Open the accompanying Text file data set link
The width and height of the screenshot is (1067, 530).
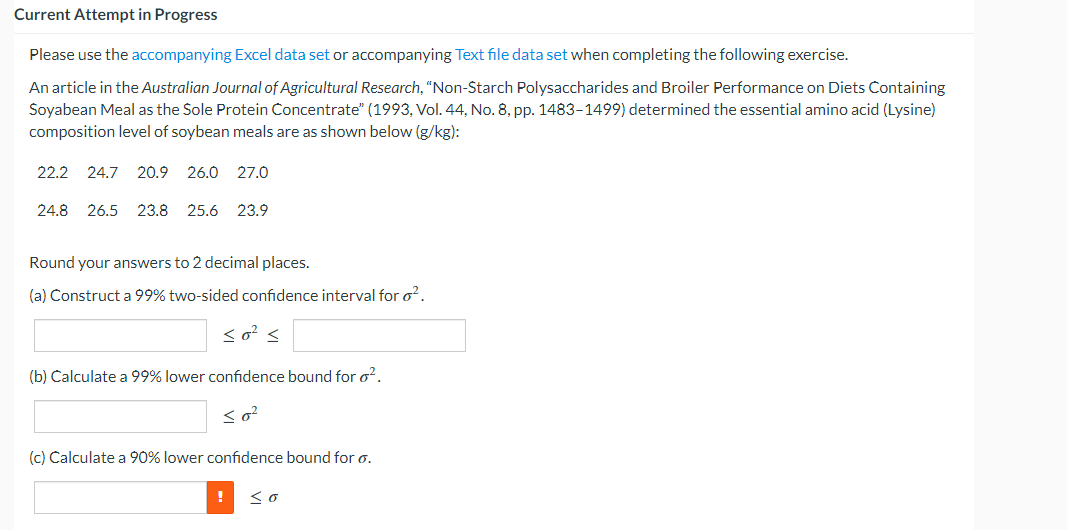[511, 55]
